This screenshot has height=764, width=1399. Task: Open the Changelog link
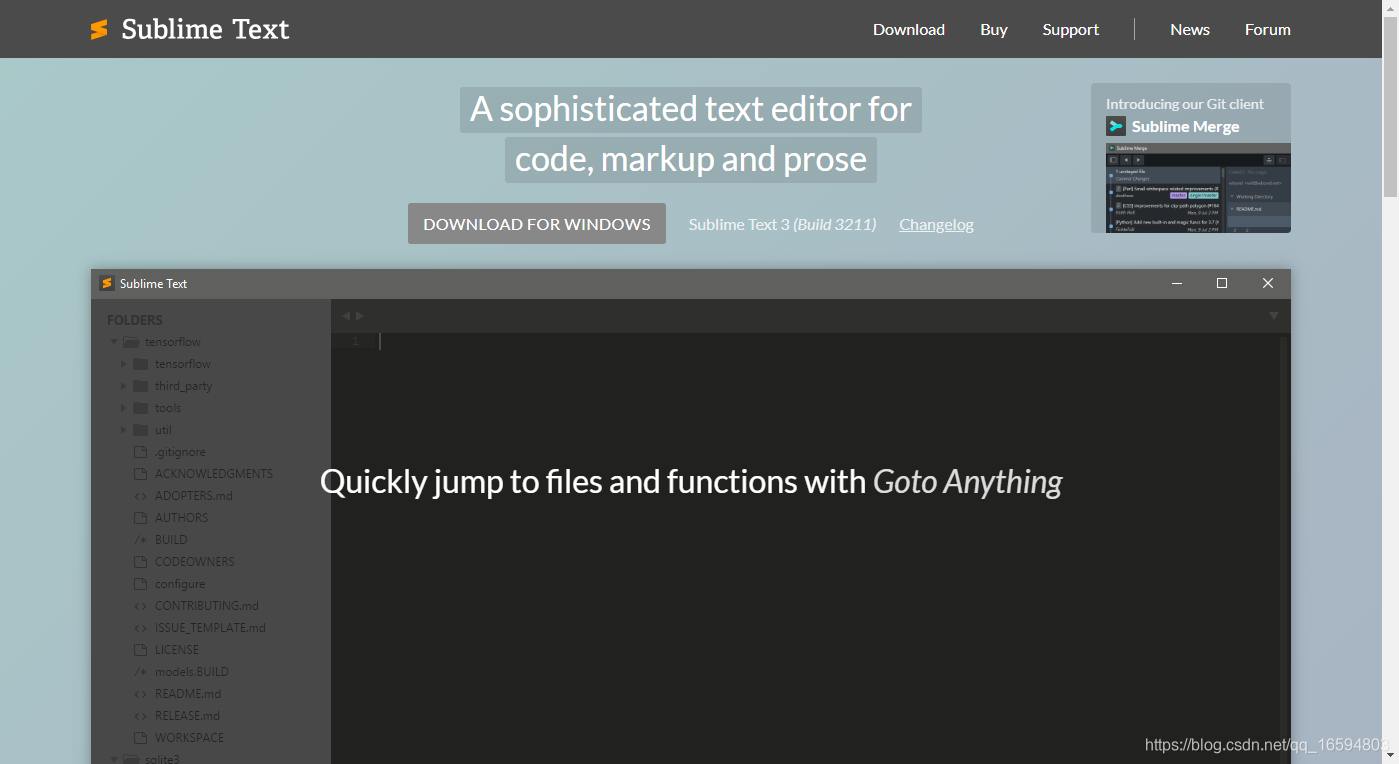(936, 224)
